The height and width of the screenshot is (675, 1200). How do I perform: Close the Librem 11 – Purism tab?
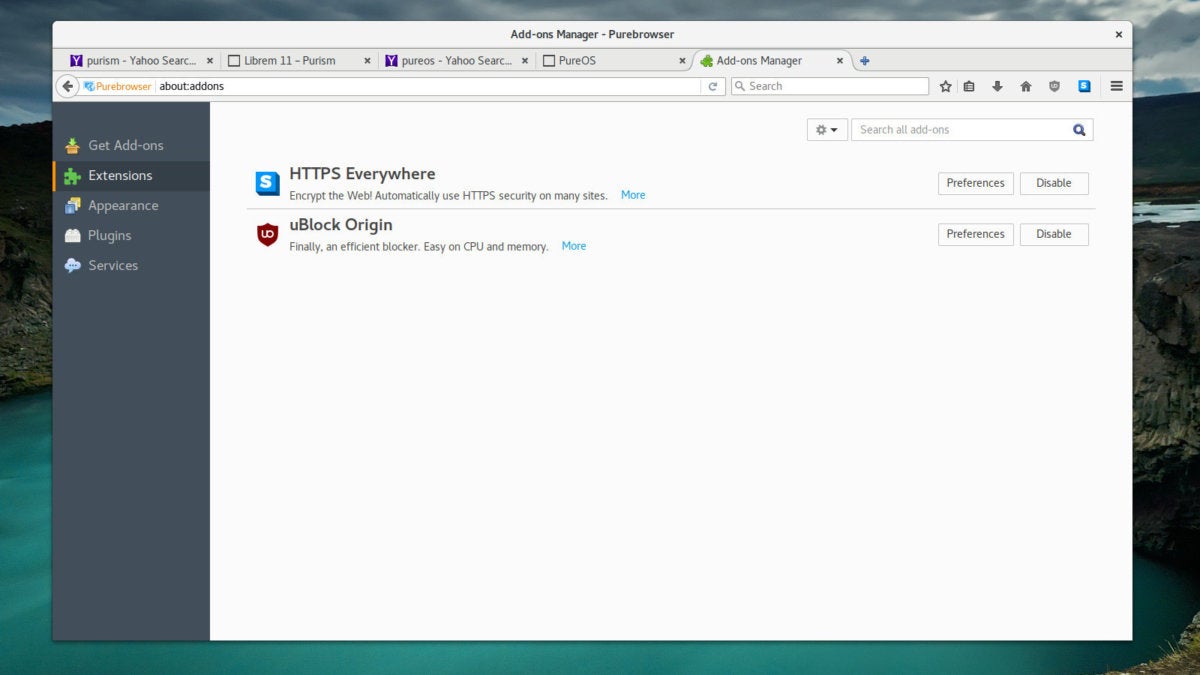tap(367, 61)
